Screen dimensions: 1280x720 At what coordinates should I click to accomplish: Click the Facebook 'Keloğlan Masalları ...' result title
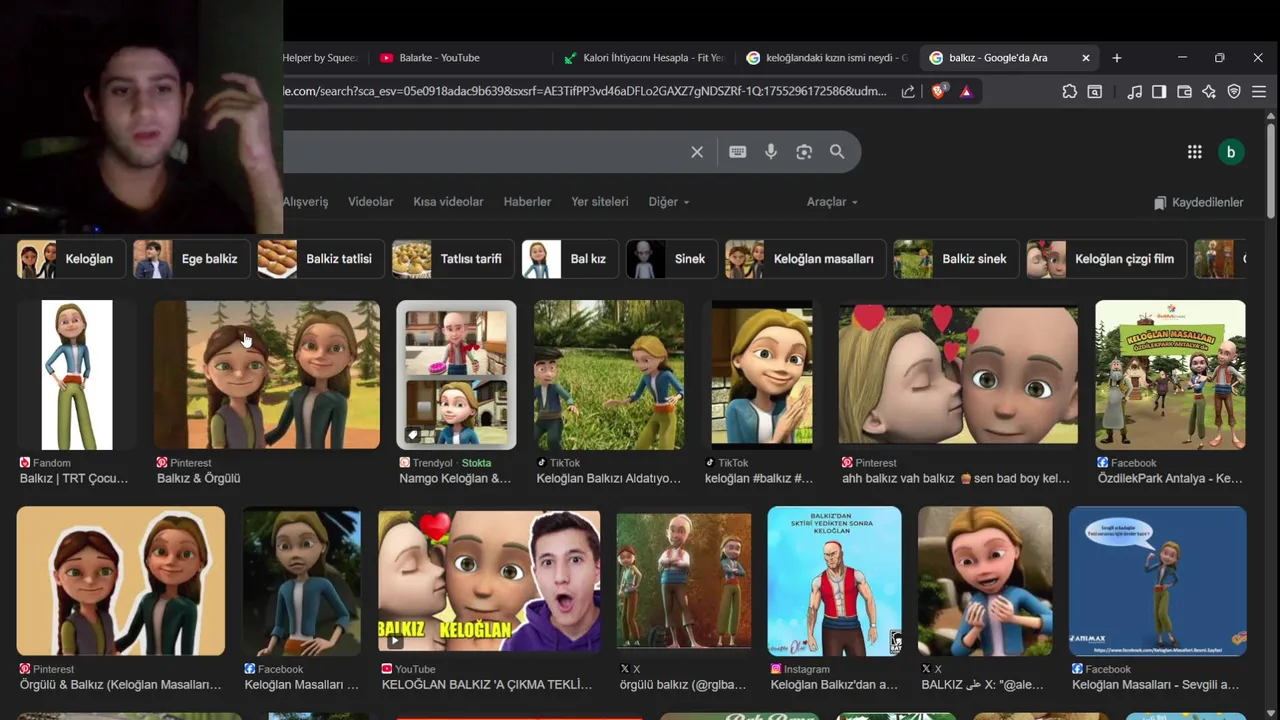tap(301, 685)
